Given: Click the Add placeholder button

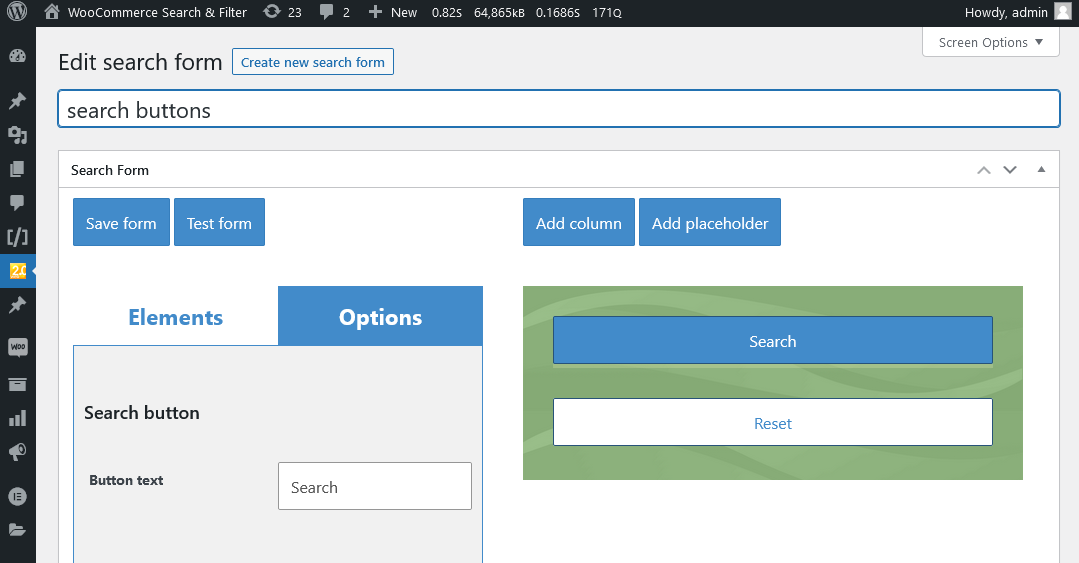Looking at the screenshot, I should point(709,222).
